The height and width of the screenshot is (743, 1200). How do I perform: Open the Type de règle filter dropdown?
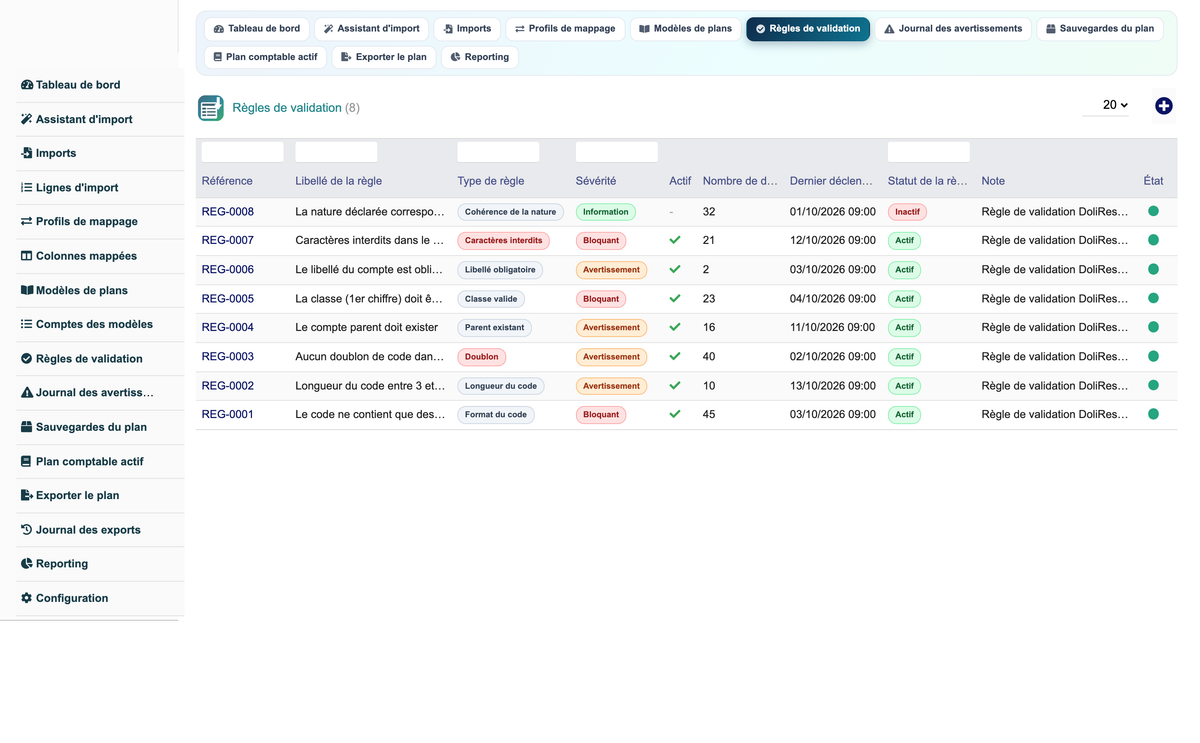click(x=498, y=152)
